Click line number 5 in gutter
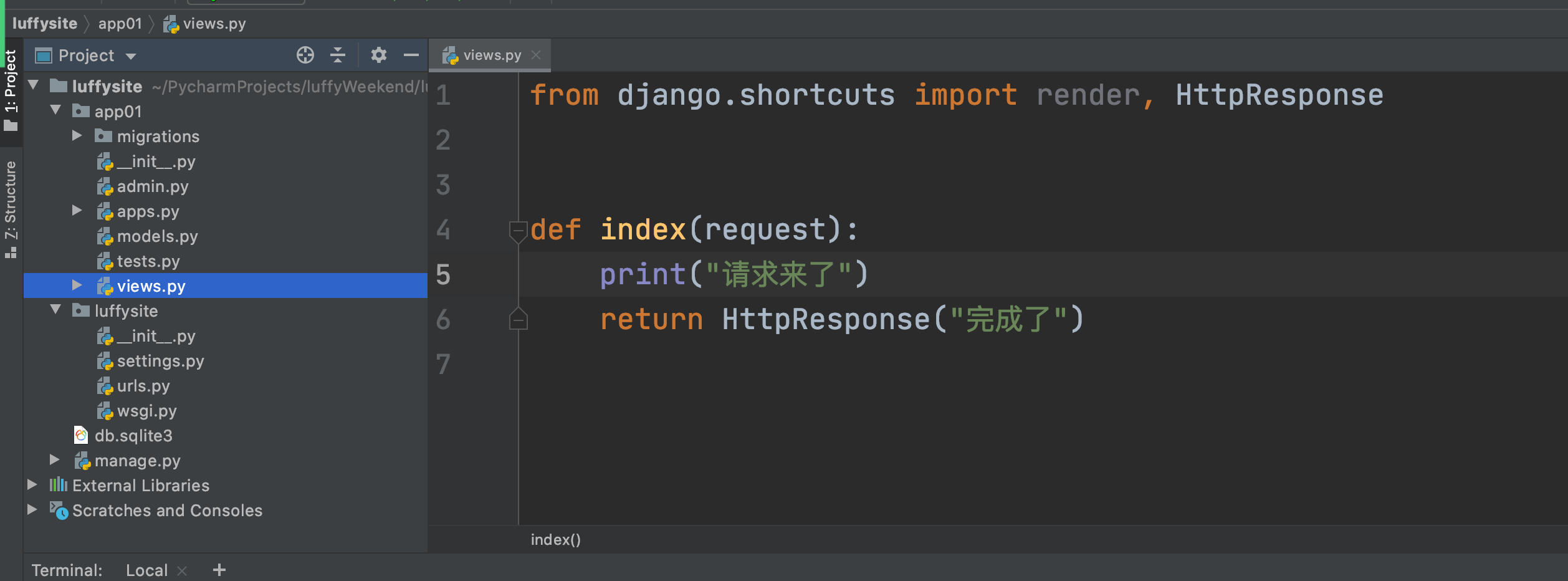This screenshot has height=581, width=1568. click(443, 274)
